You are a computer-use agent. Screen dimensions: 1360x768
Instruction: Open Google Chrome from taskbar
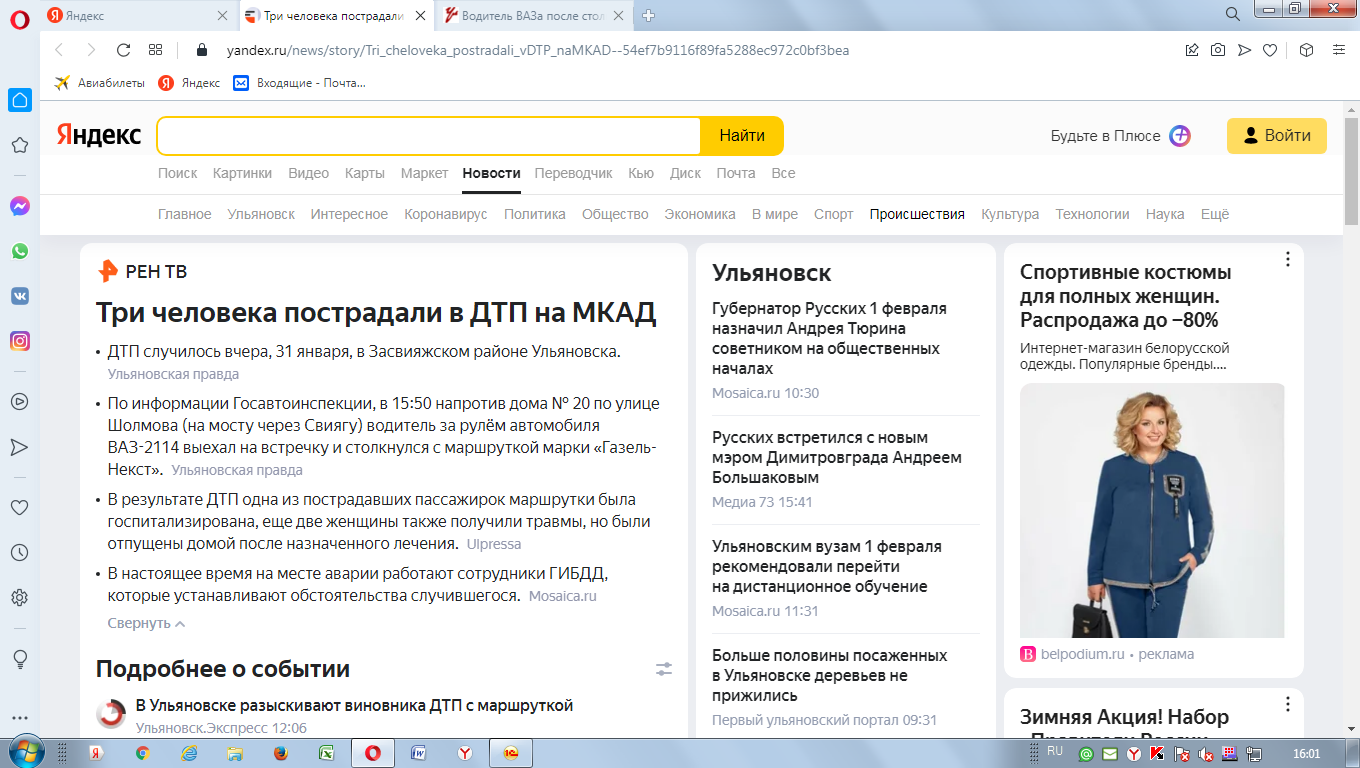click(x=142, y=753)
